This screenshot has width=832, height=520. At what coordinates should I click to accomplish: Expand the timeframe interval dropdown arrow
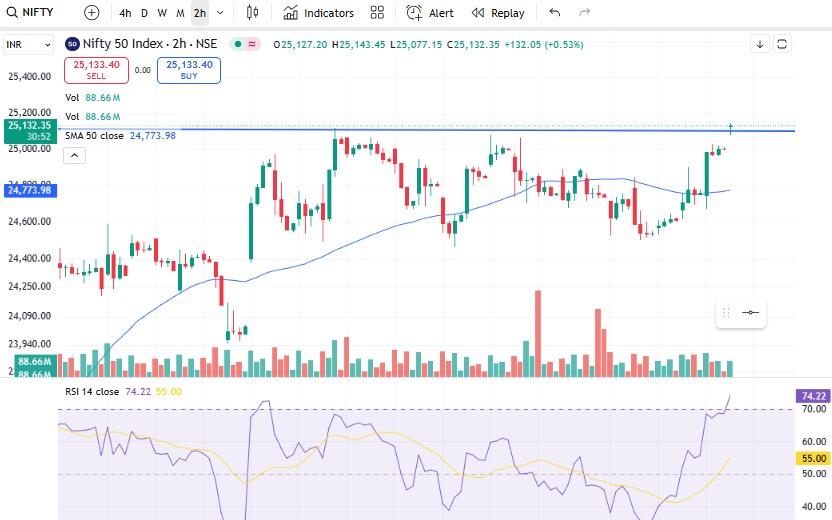[x=220, y=13]
